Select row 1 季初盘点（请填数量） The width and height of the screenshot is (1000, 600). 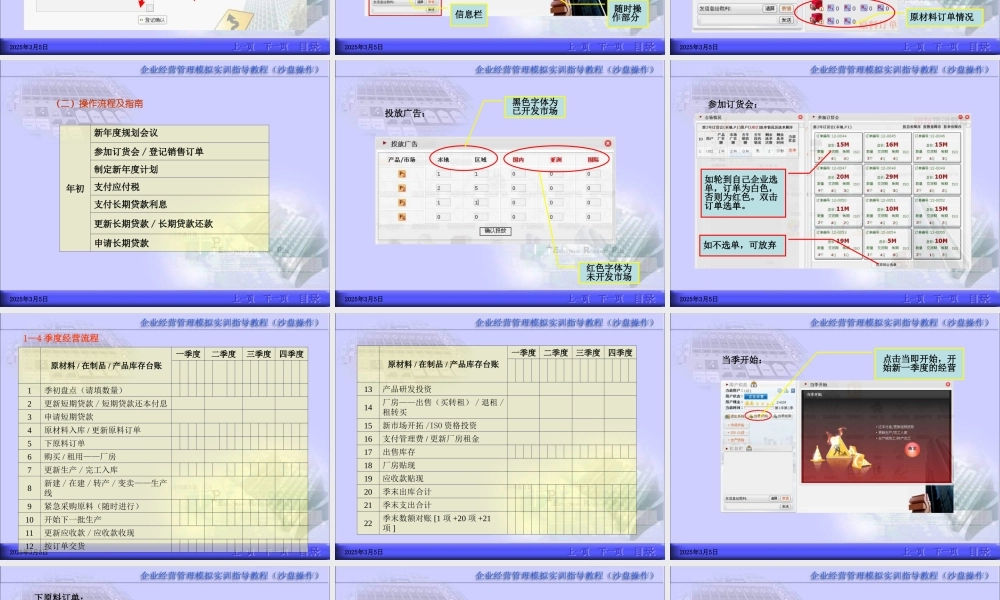pyautogui.click(x=163, y=390)
